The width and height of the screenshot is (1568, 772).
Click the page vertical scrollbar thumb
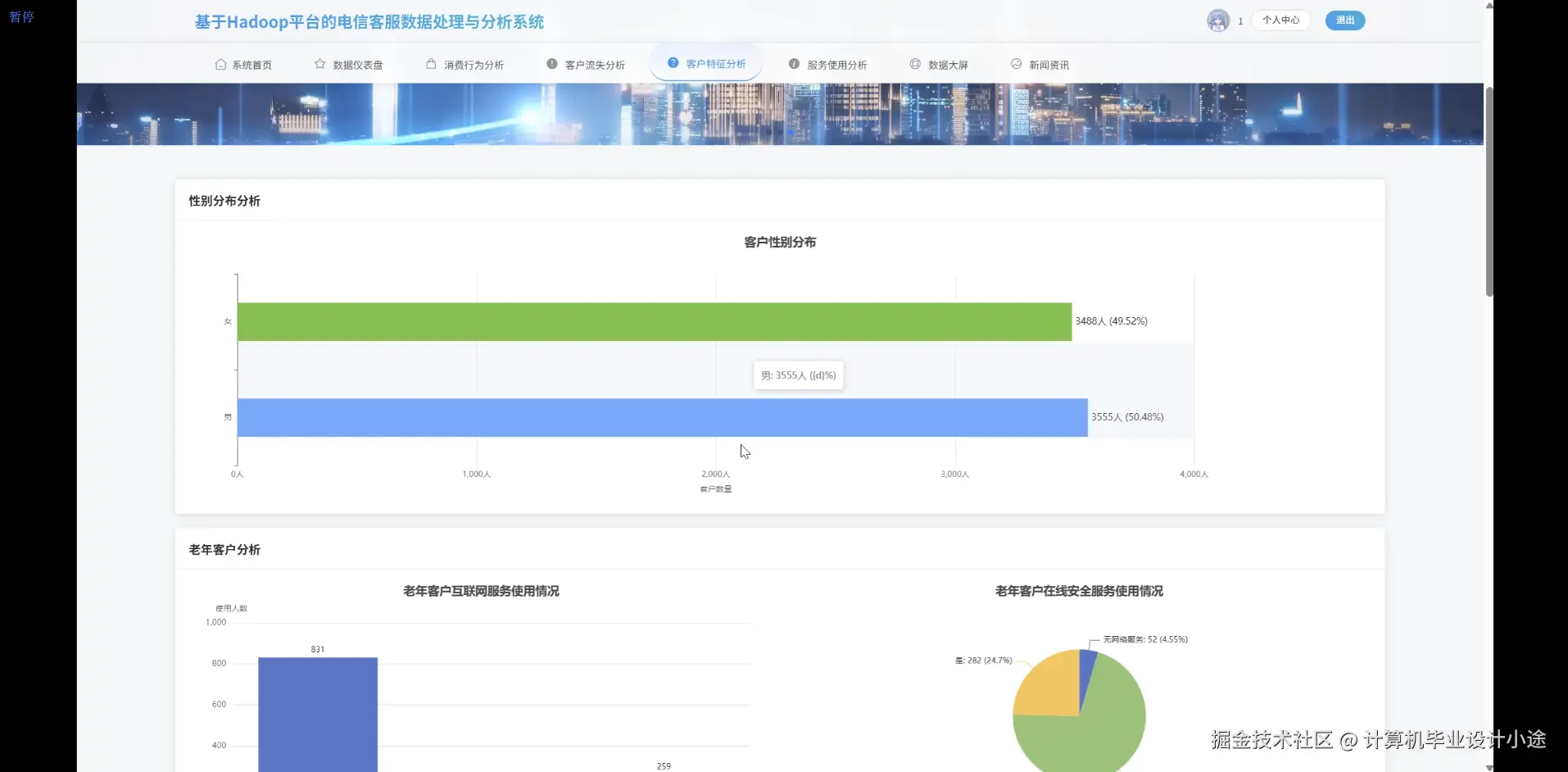click(x=1489, y=190)
